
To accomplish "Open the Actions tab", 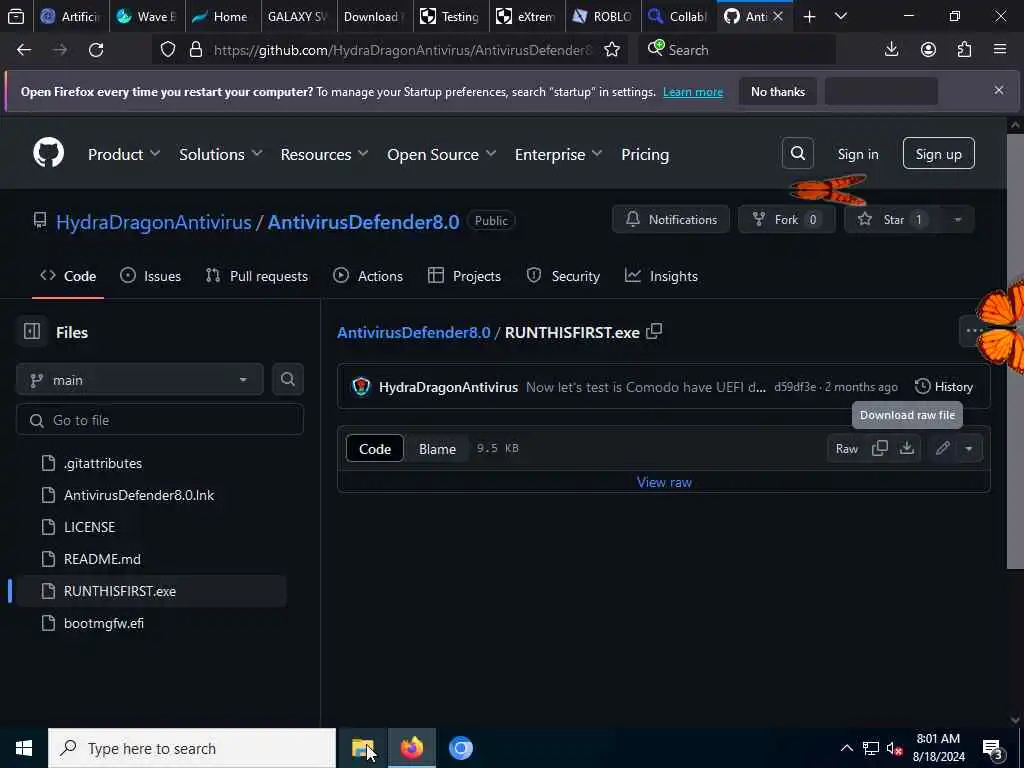I will click(x=368, y=276).
